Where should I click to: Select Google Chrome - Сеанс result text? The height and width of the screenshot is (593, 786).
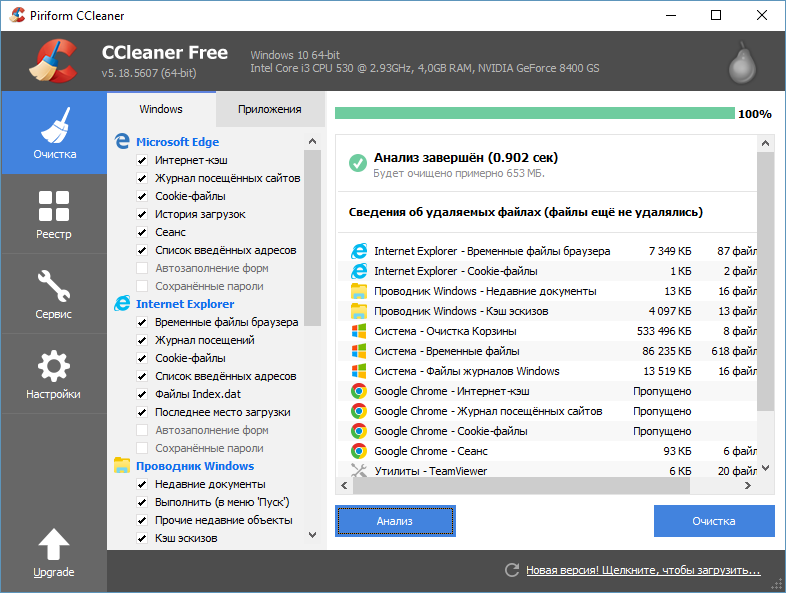pyautogui.click(x=431, y=451)
